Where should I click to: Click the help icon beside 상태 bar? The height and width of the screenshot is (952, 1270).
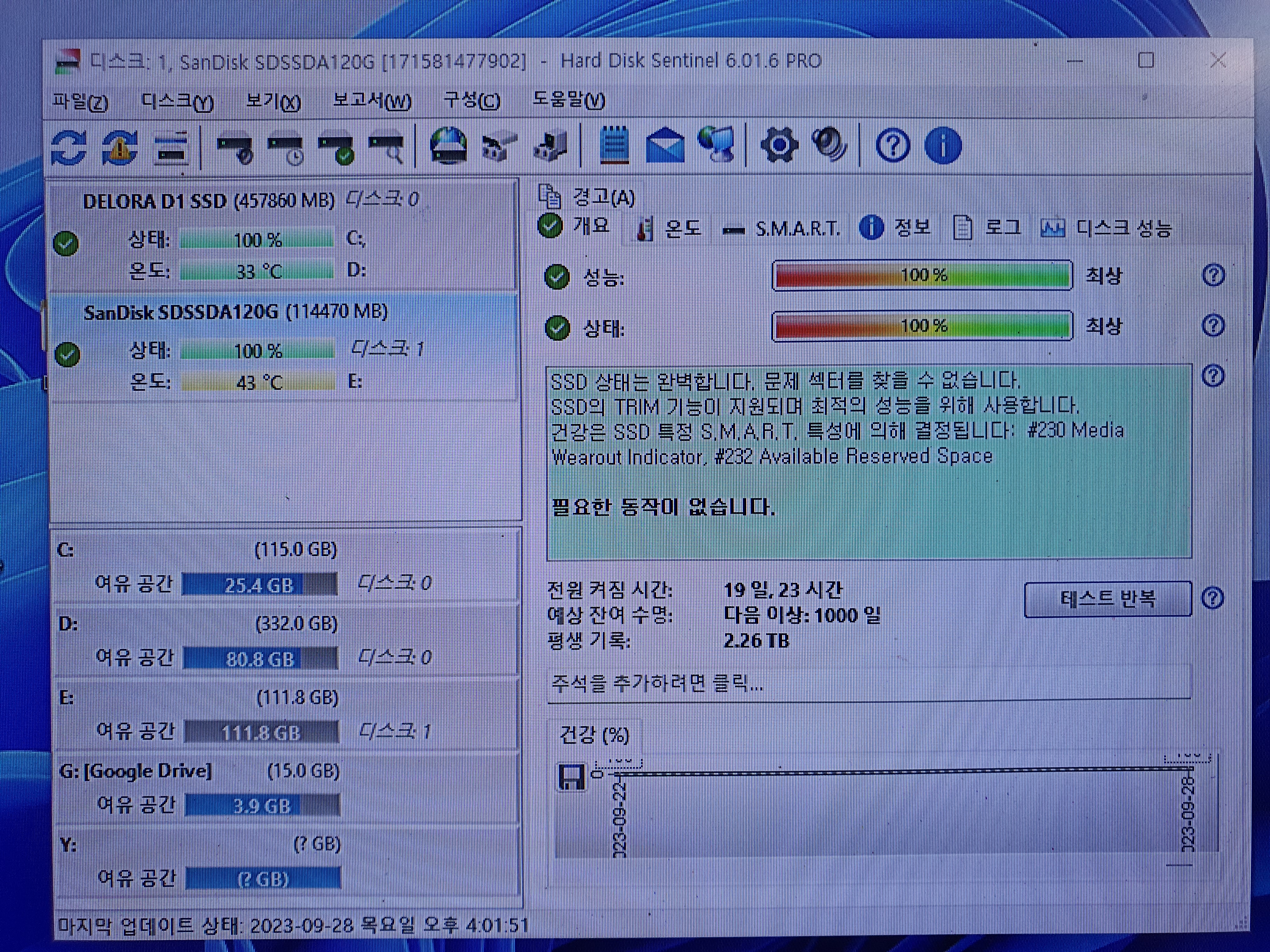1213,326
